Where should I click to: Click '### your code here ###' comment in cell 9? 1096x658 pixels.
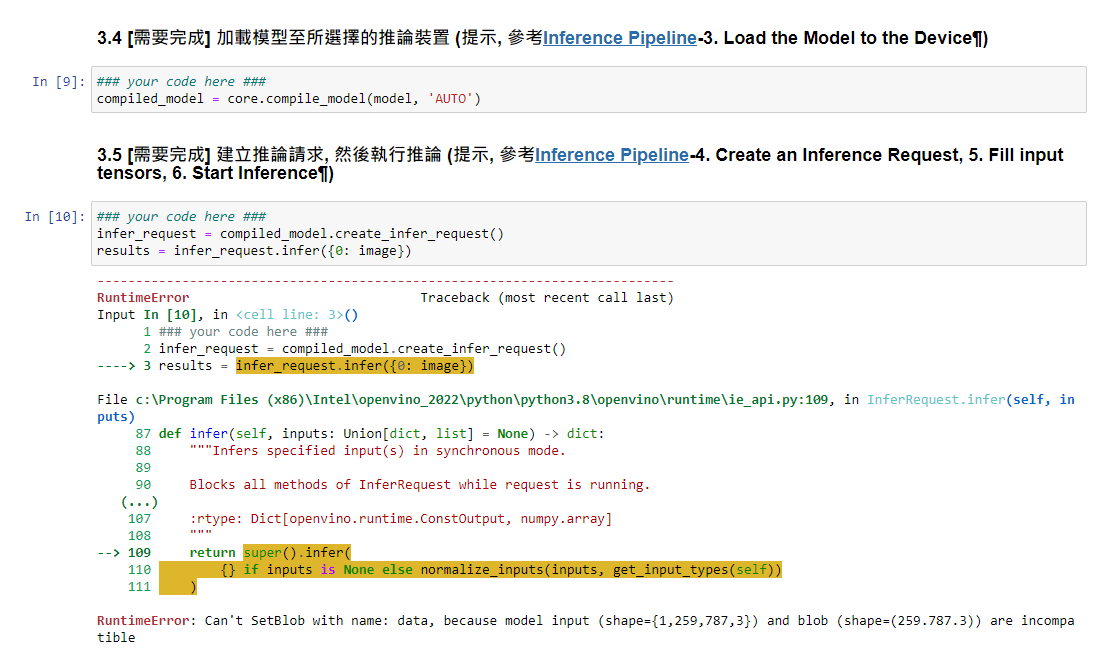[182, 82]
